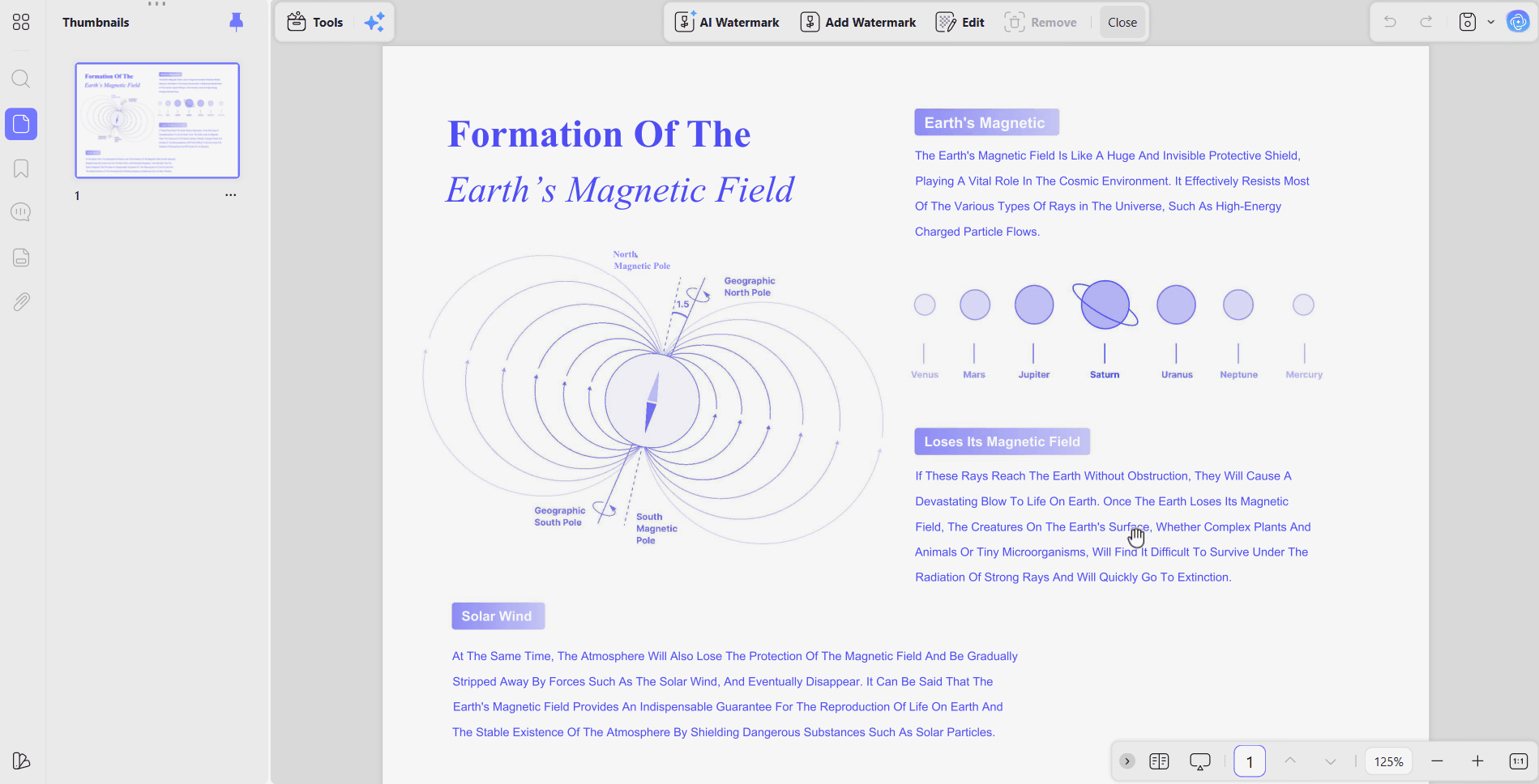Zoom out with the minus button

[x=1437, y=761]
